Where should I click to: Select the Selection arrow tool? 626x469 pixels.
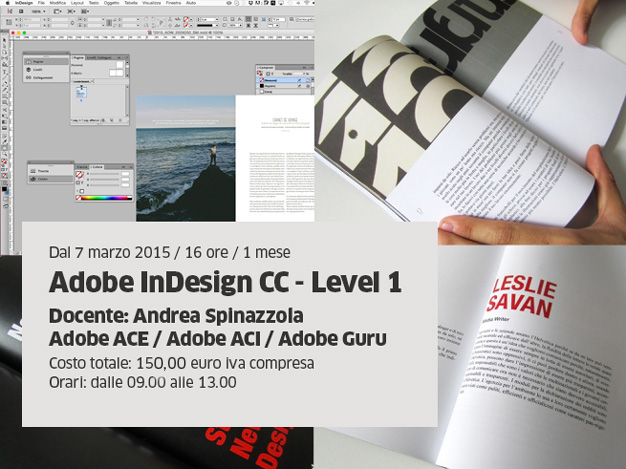coord(5,40)
